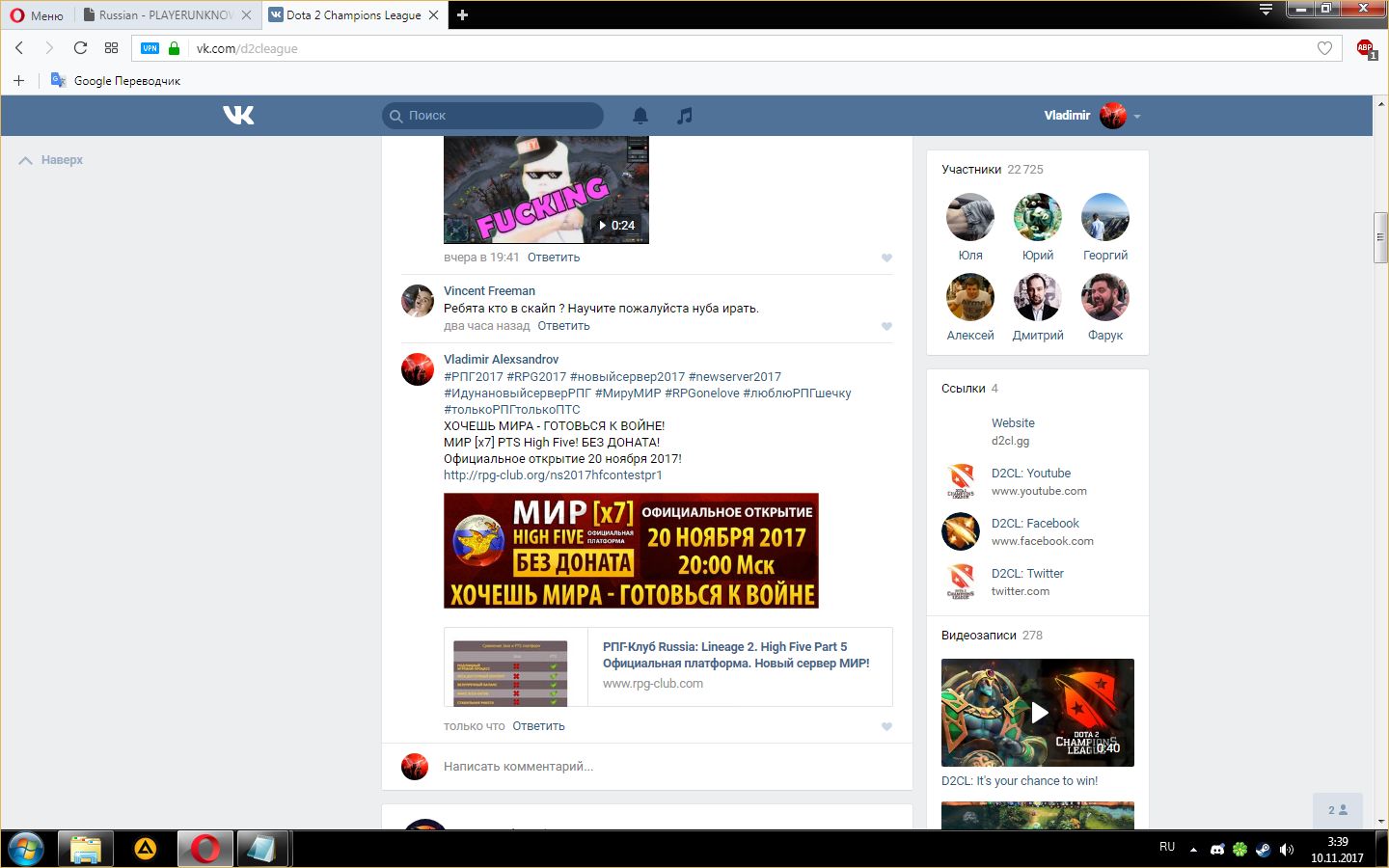Play the Dota 2 Champions League video
This screenshot has width=1389, height=868.
(1038, 713)
